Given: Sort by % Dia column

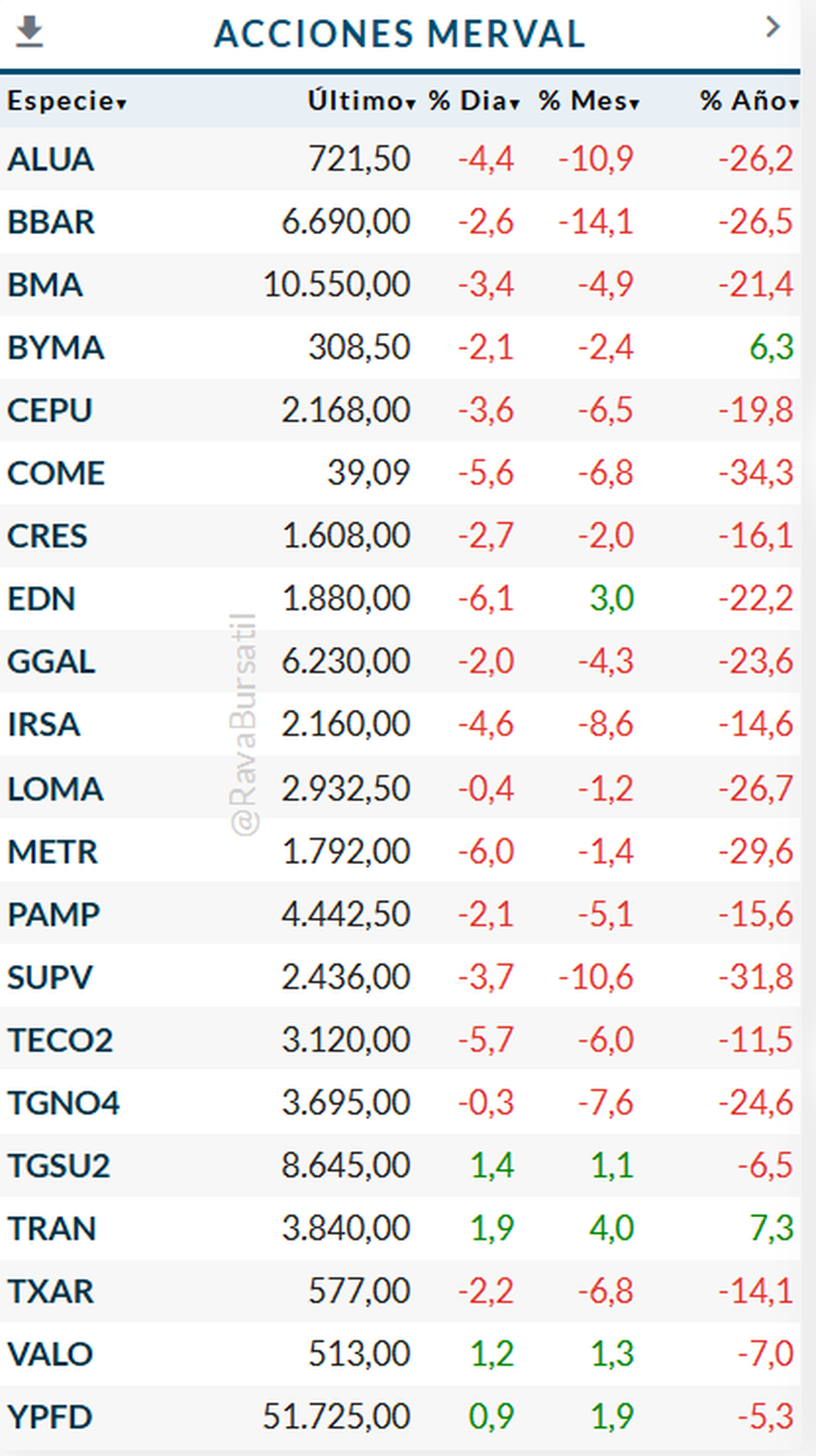Looking at the screenshot, I should click(x=474, y=101).
